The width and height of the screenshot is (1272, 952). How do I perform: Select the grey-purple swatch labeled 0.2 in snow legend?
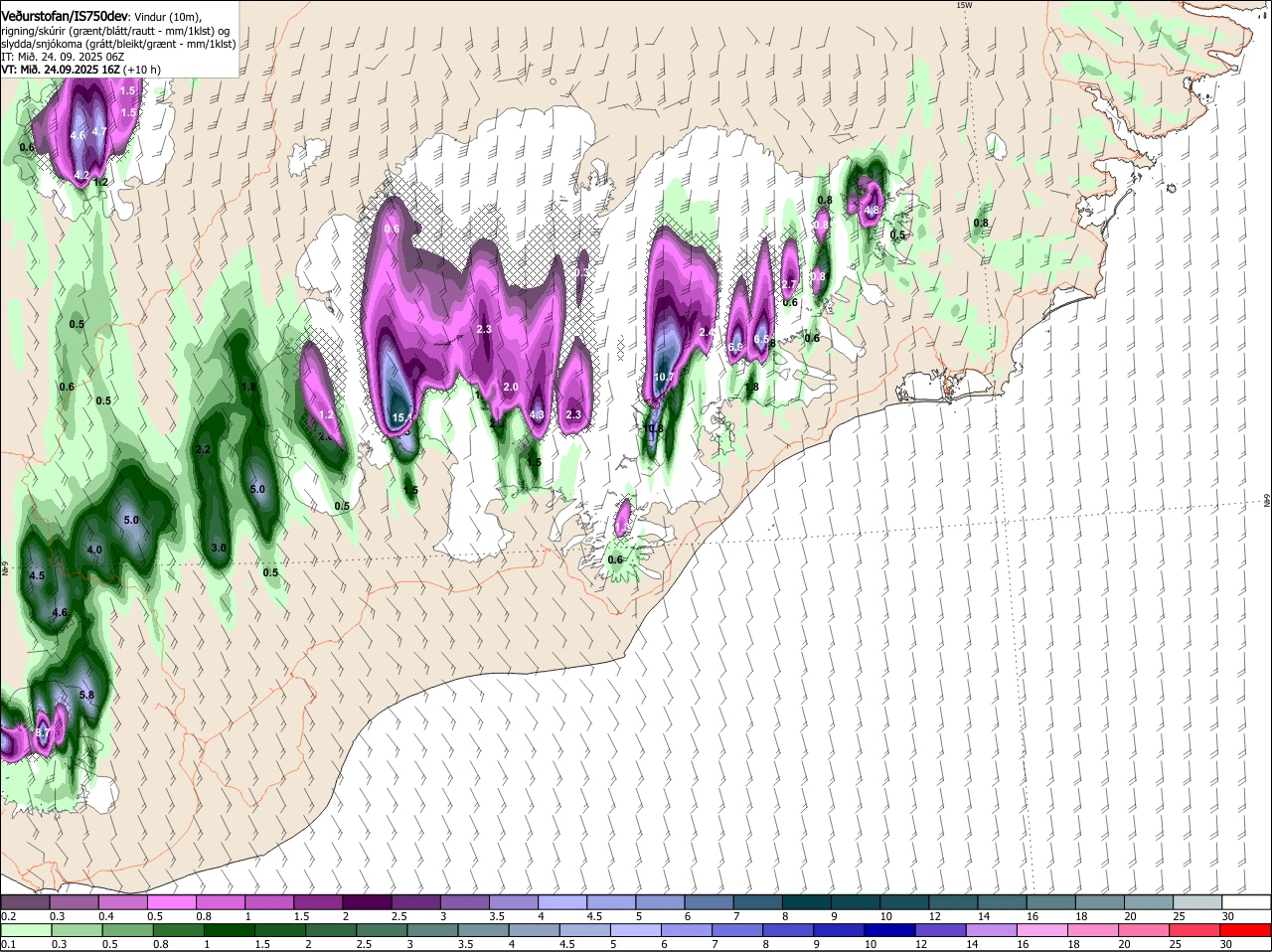(x=25, y=902)
